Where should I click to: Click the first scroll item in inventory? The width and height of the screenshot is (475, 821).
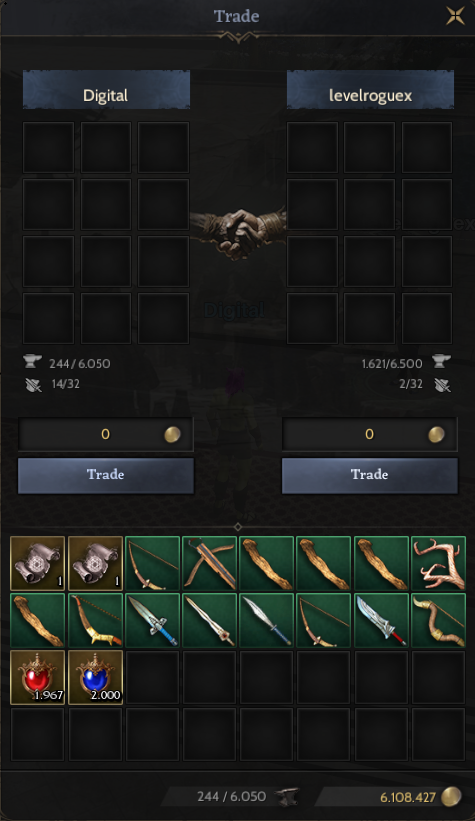point(38,563)
